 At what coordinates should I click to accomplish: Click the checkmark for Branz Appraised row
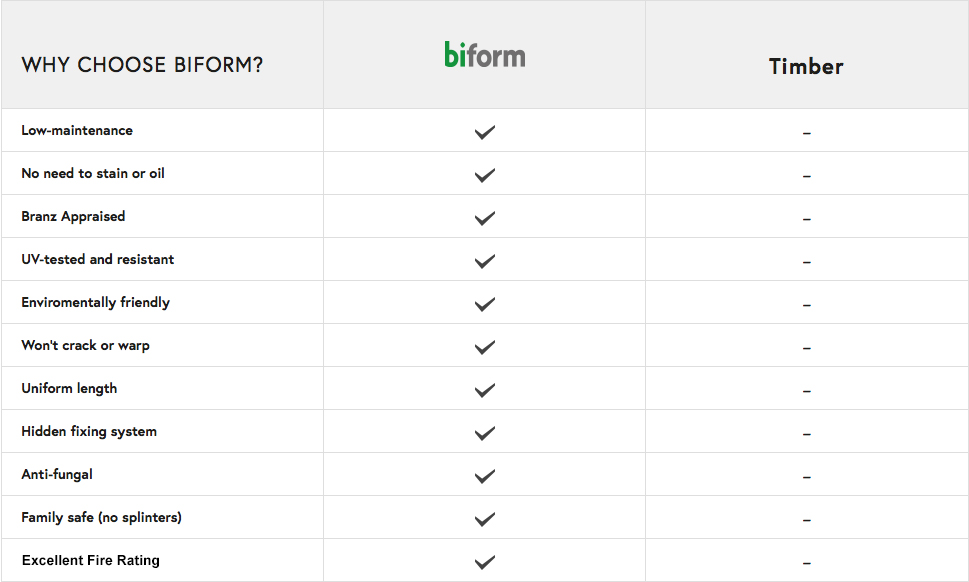(x=484, y=217)
